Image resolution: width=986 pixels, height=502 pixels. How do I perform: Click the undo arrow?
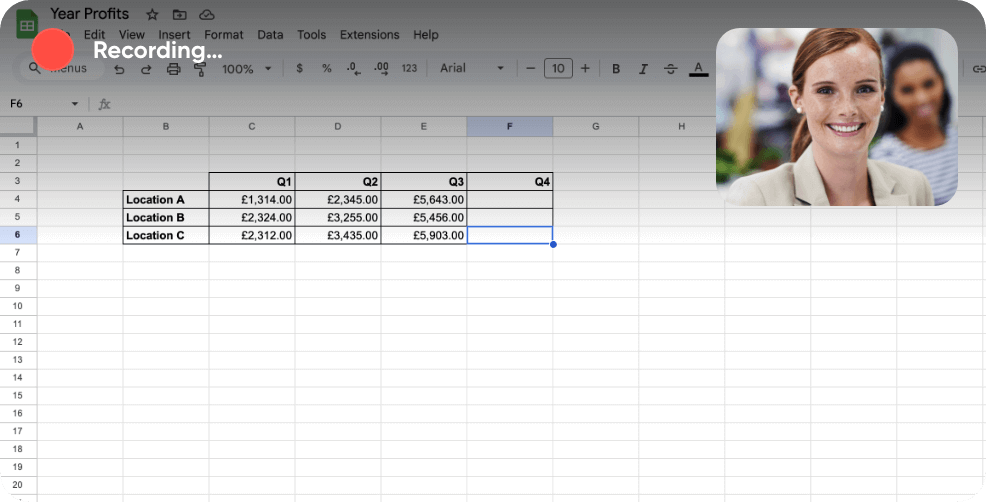[120, 69]
